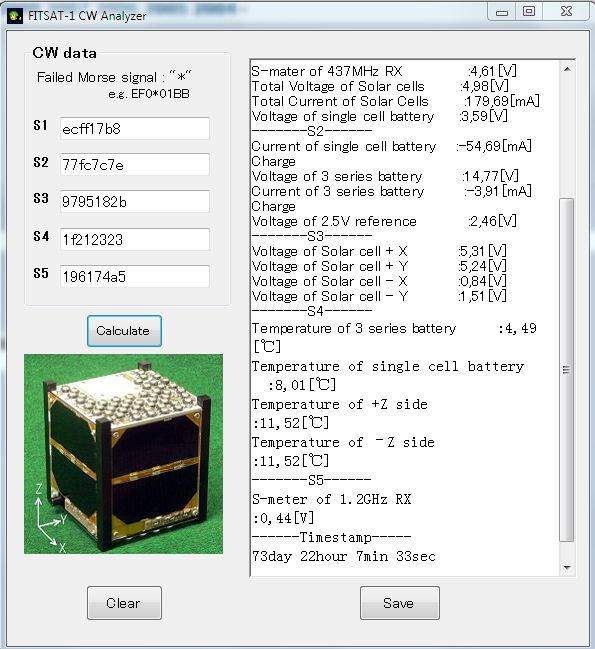595x649 pixels.
Task: Maximize the CW Analyzer window
Action: [529, 12]
